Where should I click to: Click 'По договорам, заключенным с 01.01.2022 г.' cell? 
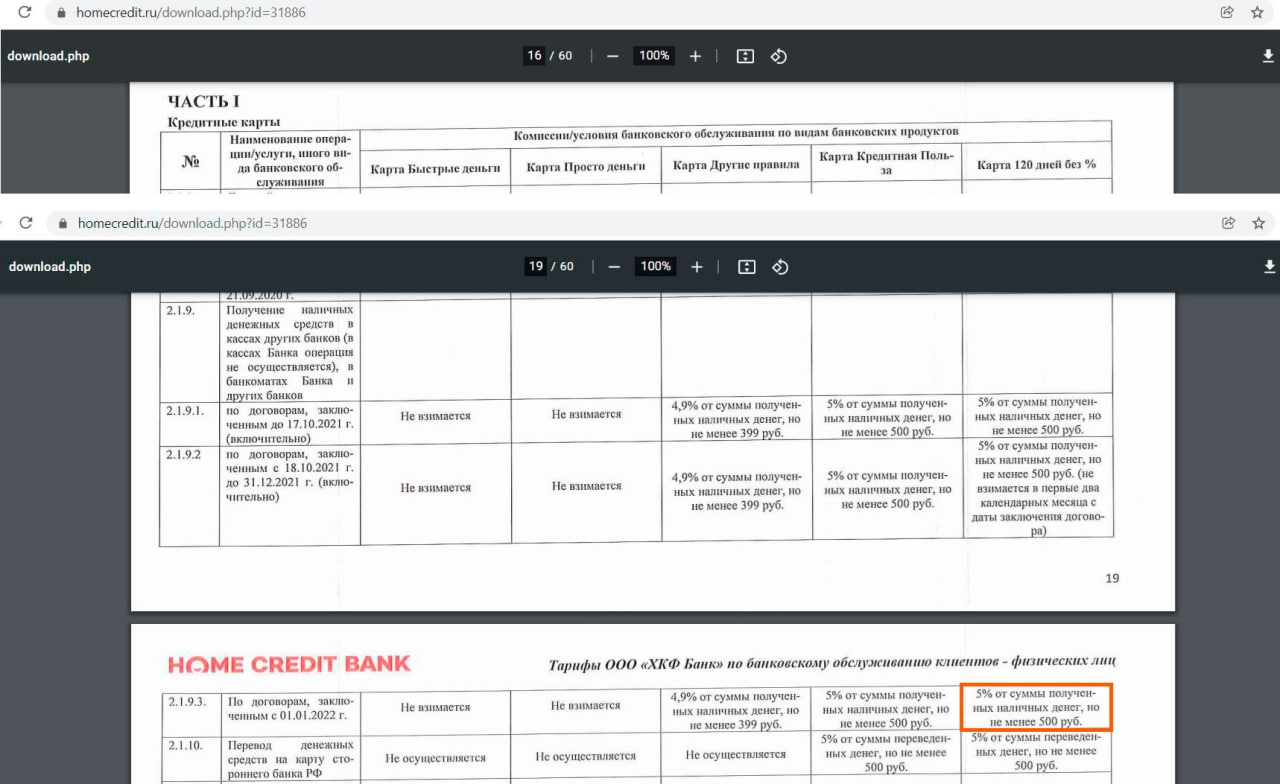290,708
